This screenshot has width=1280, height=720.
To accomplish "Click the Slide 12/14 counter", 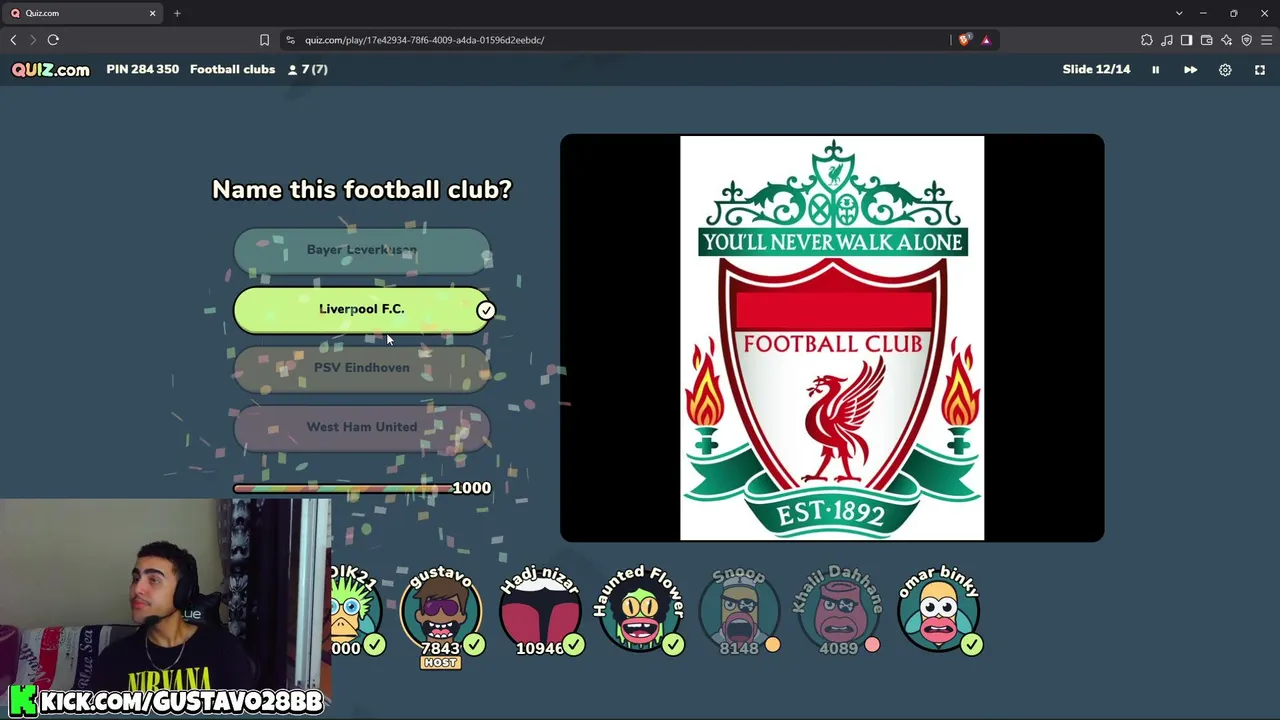I will (x=1096, y=69).
